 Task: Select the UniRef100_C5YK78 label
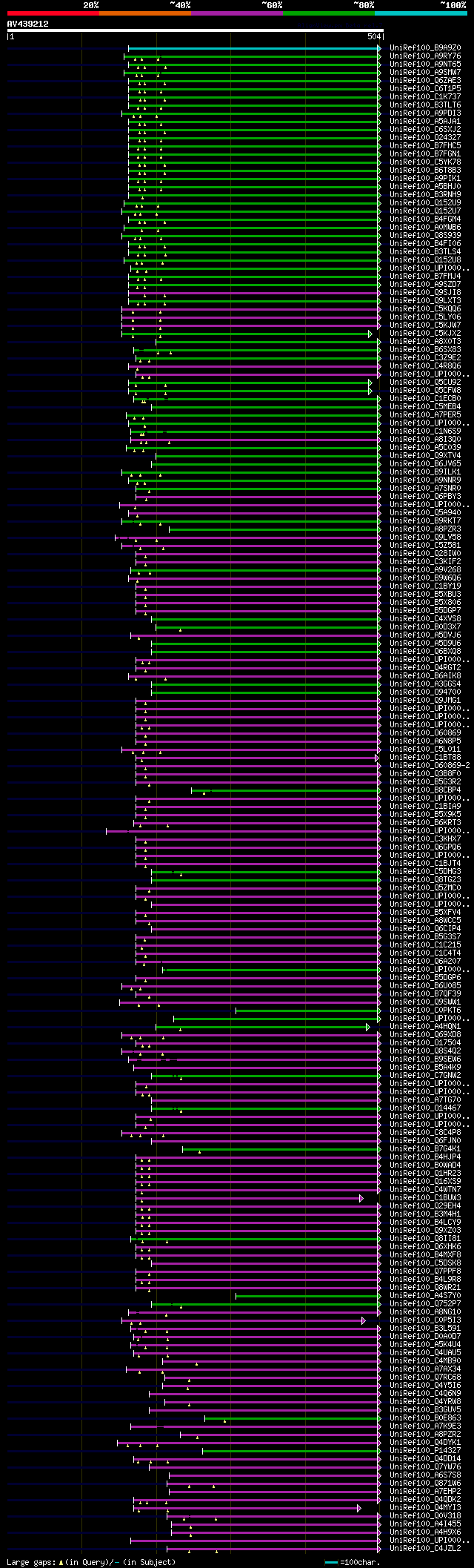(x=425, y=162)
